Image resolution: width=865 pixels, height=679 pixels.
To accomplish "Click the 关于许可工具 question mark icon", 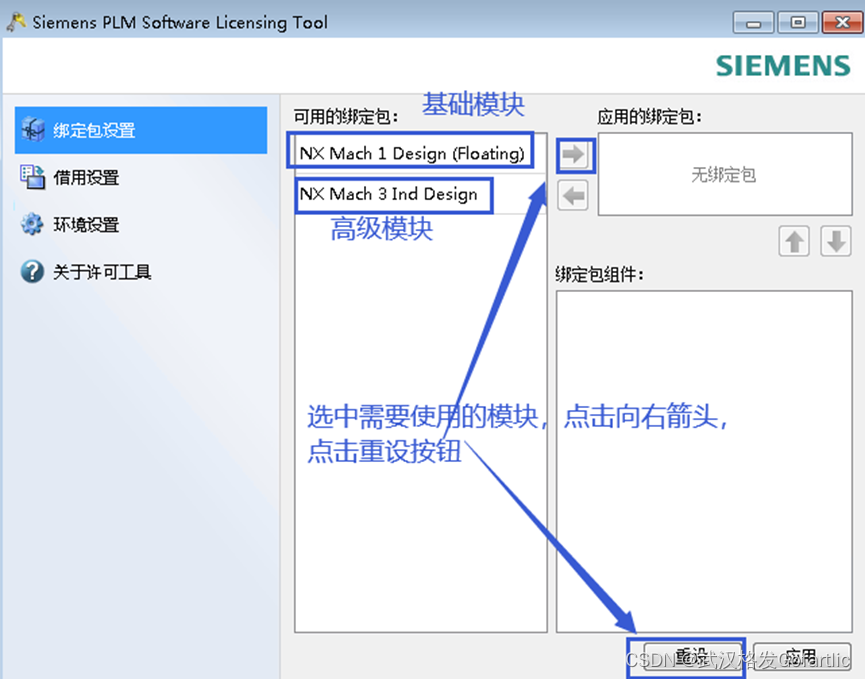I will (x=33, y=271).
